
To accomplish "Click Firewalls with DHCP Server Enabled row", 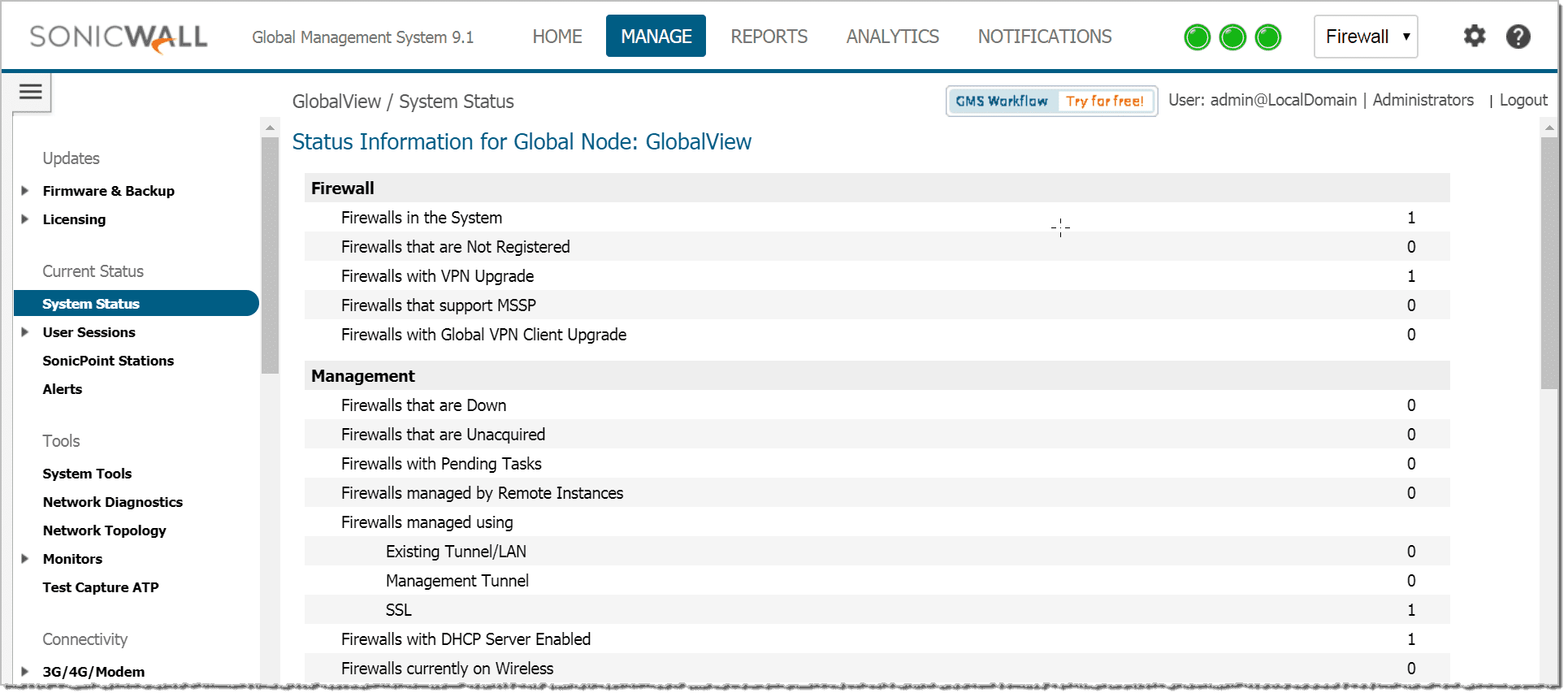I will tap(877, 639).
